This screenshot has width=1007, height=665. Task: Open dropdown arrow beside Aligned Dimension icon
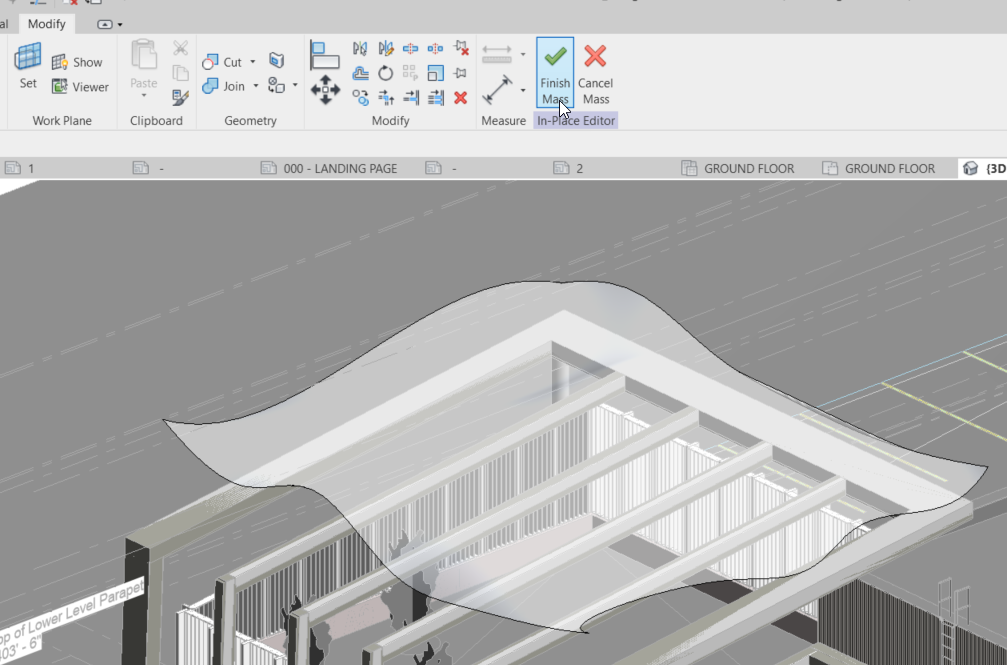tap(523, 90)
